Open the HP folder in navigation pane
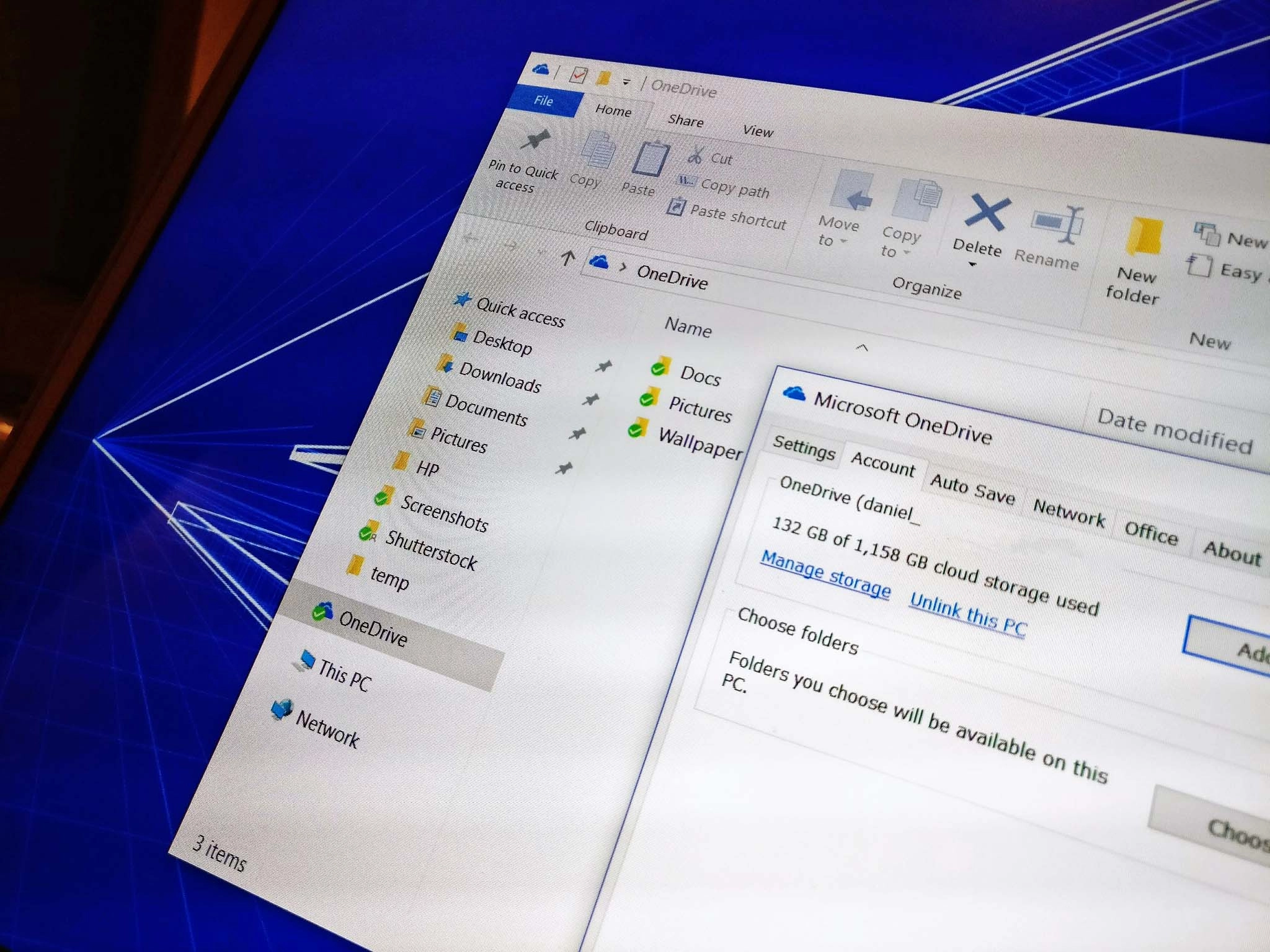Viewport: 1270px width, 952px height. coord(416,465)
